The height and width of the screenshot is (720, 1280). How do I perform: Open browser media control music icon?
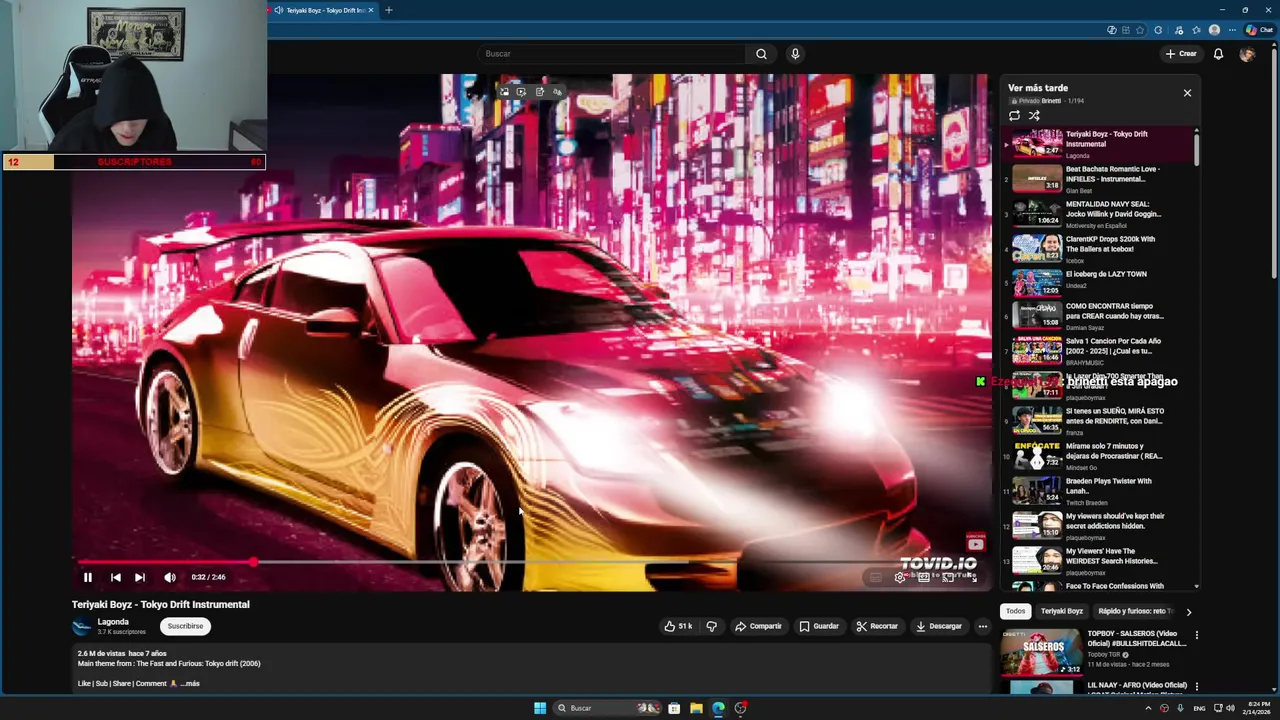1178,30
